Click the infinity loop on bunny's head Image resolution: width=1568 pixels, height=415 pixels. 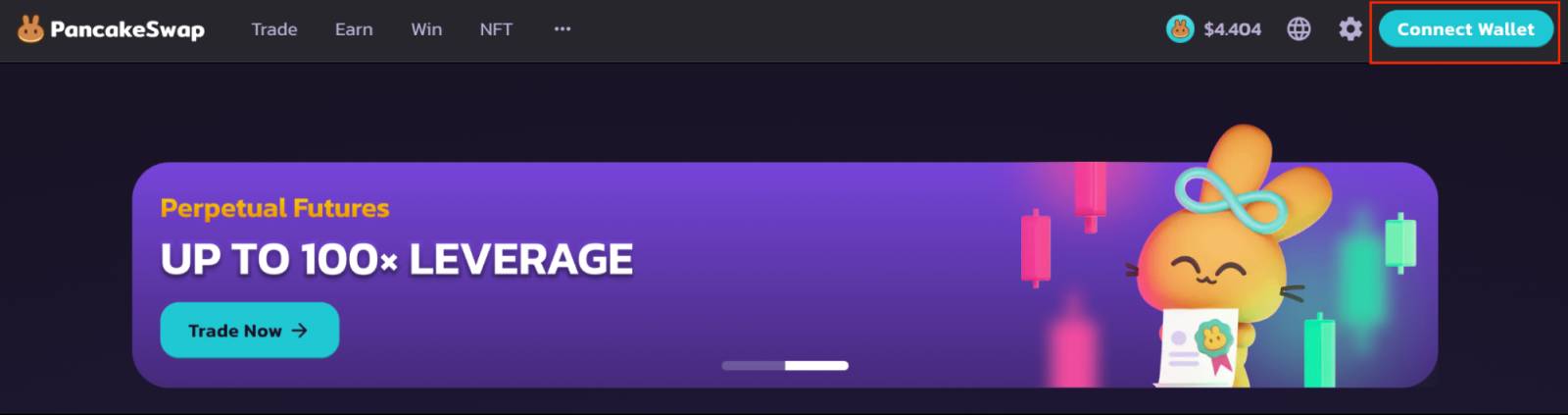(x=1231, y=200)
